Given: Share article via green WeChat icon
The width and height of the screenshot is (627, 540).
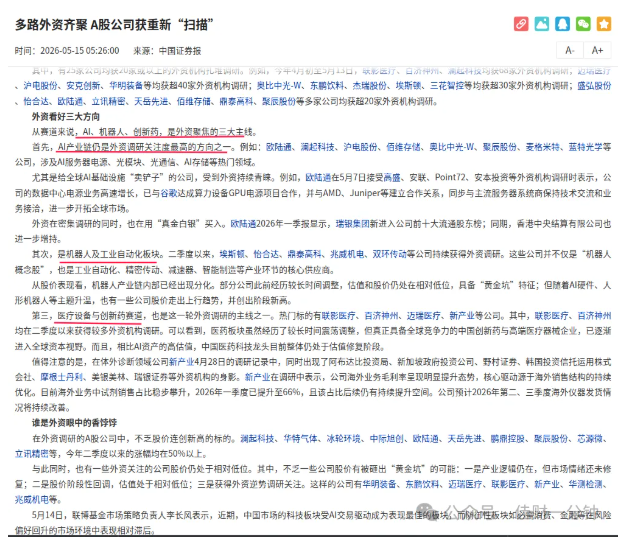Looking at the screenshot, I should click(583, 24).
